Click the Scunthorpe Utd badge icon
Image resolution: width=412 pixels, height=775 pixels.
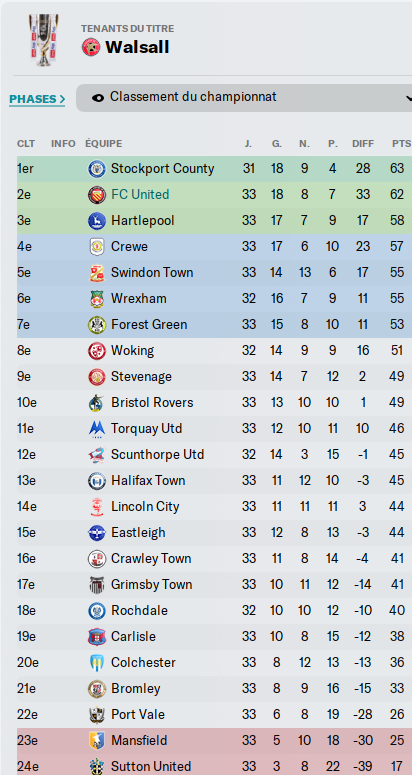point(97,455)
